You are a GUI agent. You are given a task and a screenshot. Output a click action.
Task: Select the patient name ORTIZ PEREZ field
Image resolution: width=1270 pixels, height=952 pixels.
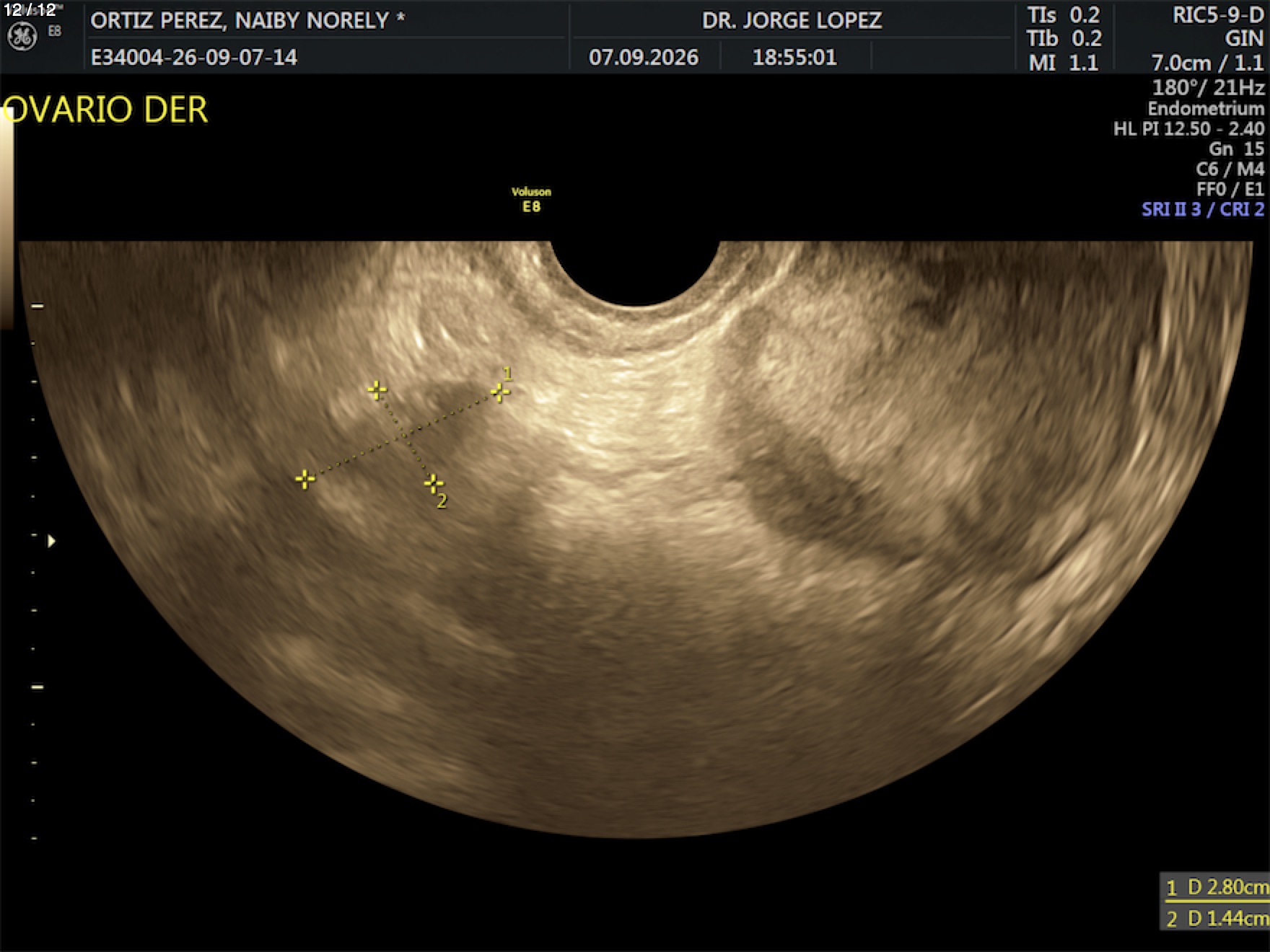point(248,20)
